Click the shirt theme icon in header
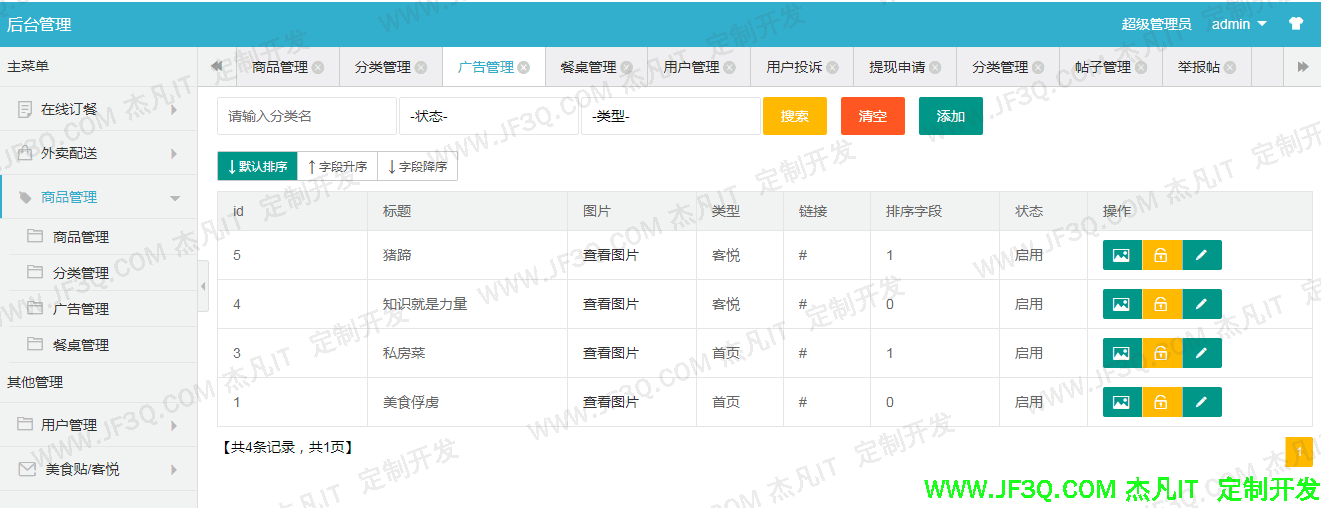The height and width of the screenshot is (508, 1321). pos(1296,24)
